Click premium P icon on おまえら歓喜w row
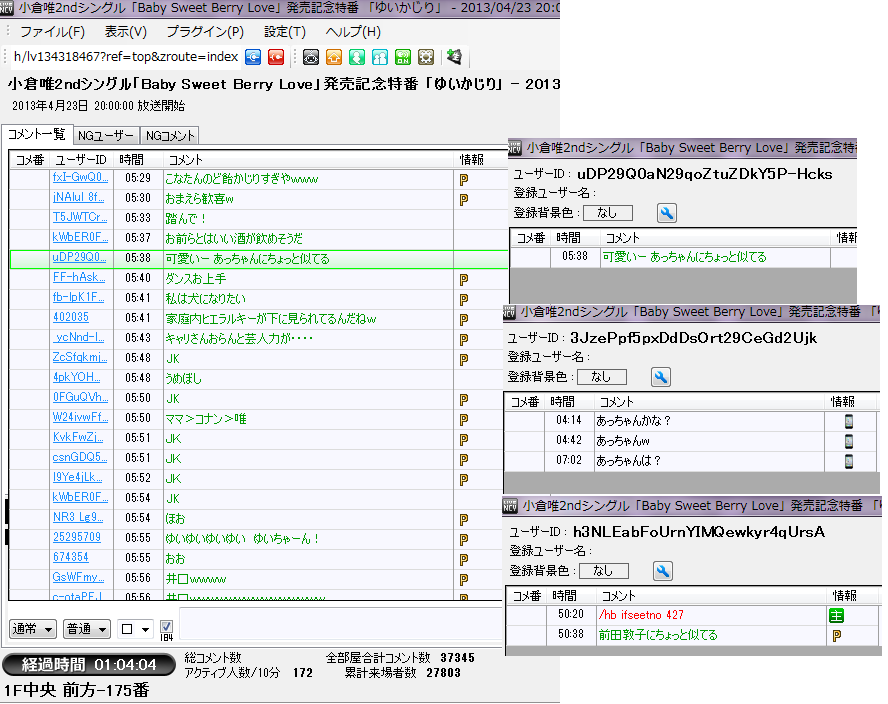The width and height of the screenshot is (888, 704). pyautogui.click(x=464, y=199)
